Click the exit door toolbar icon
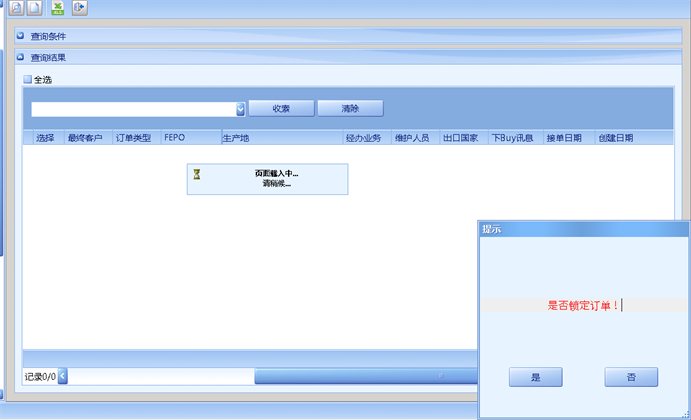The height and width of the screenshot is (420, 691). (x=79, y=8)
